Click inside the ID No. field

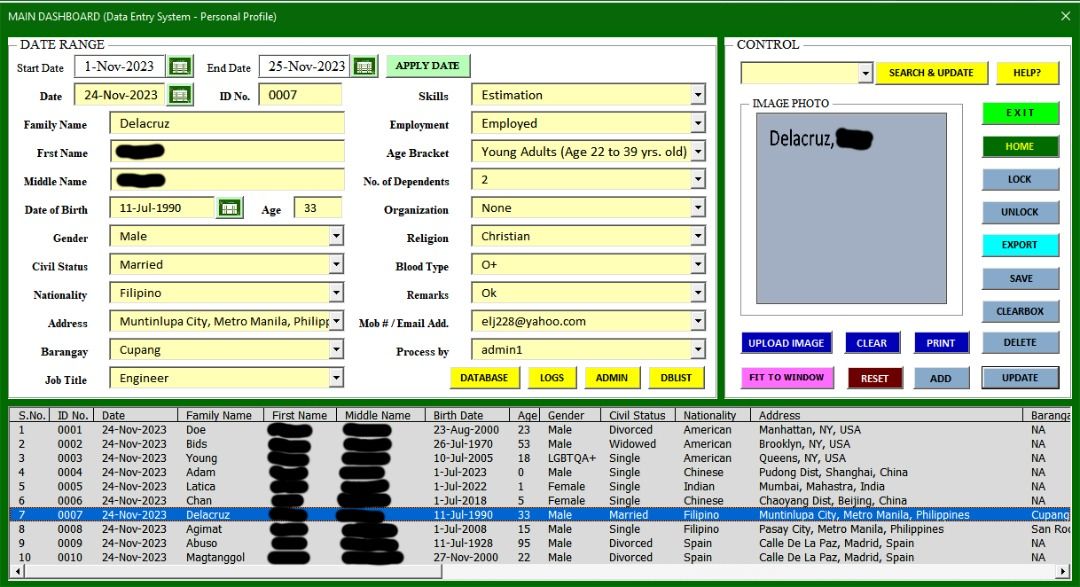300,93
